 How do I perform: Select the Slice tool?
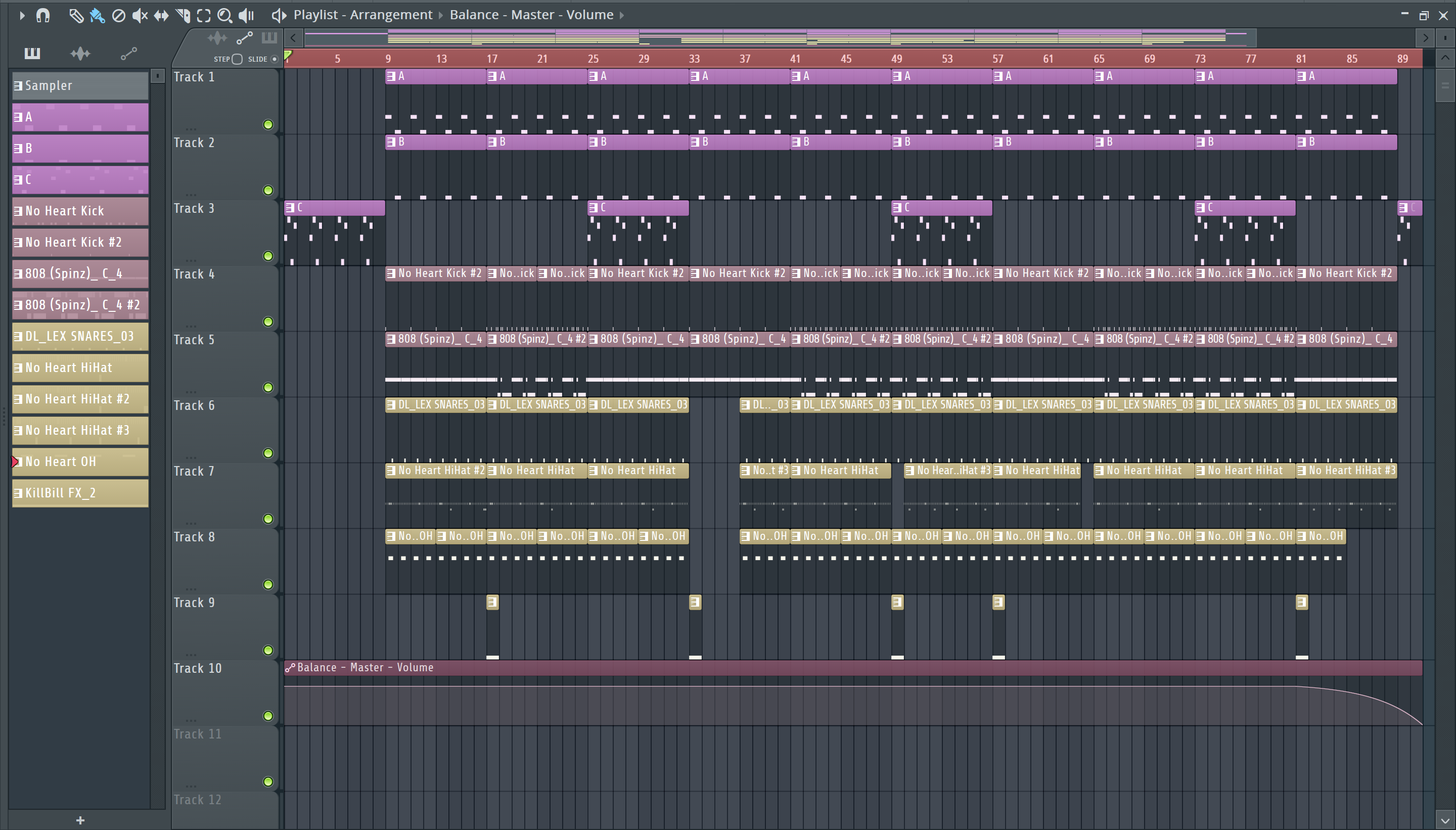(x=183, y=15)
